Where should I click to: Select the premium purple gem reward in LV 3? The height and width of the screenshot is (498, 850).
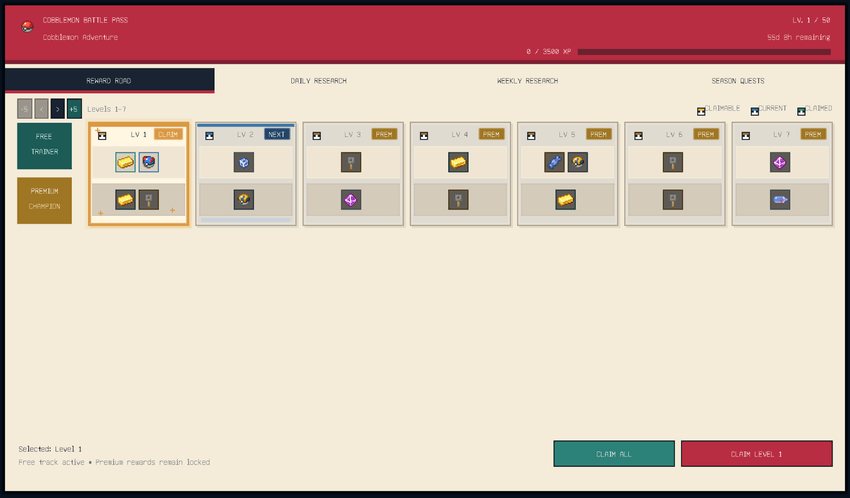coord(351,199)
